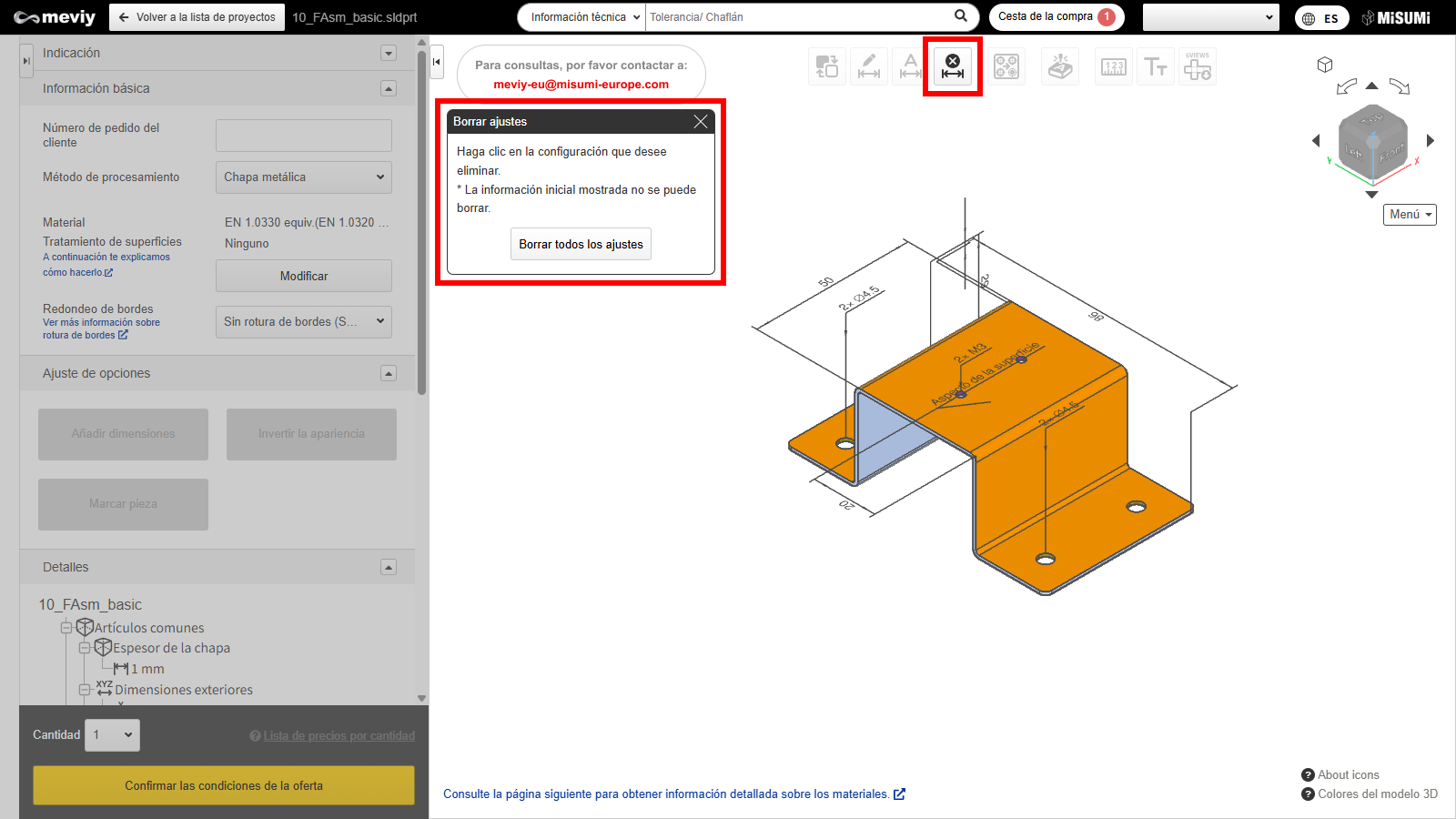Open the Información técnica search category menu
Image resolution: width=1456 pixels, height=819 pixels.
coord(584,17)
